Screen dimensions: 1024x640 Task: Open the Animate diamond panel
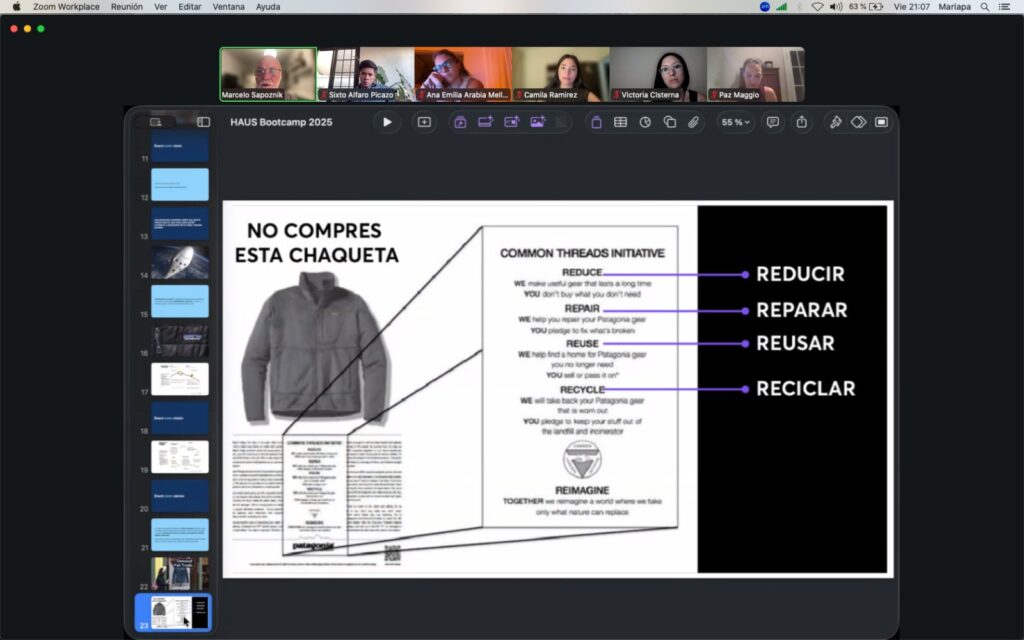tap(858, 122)
